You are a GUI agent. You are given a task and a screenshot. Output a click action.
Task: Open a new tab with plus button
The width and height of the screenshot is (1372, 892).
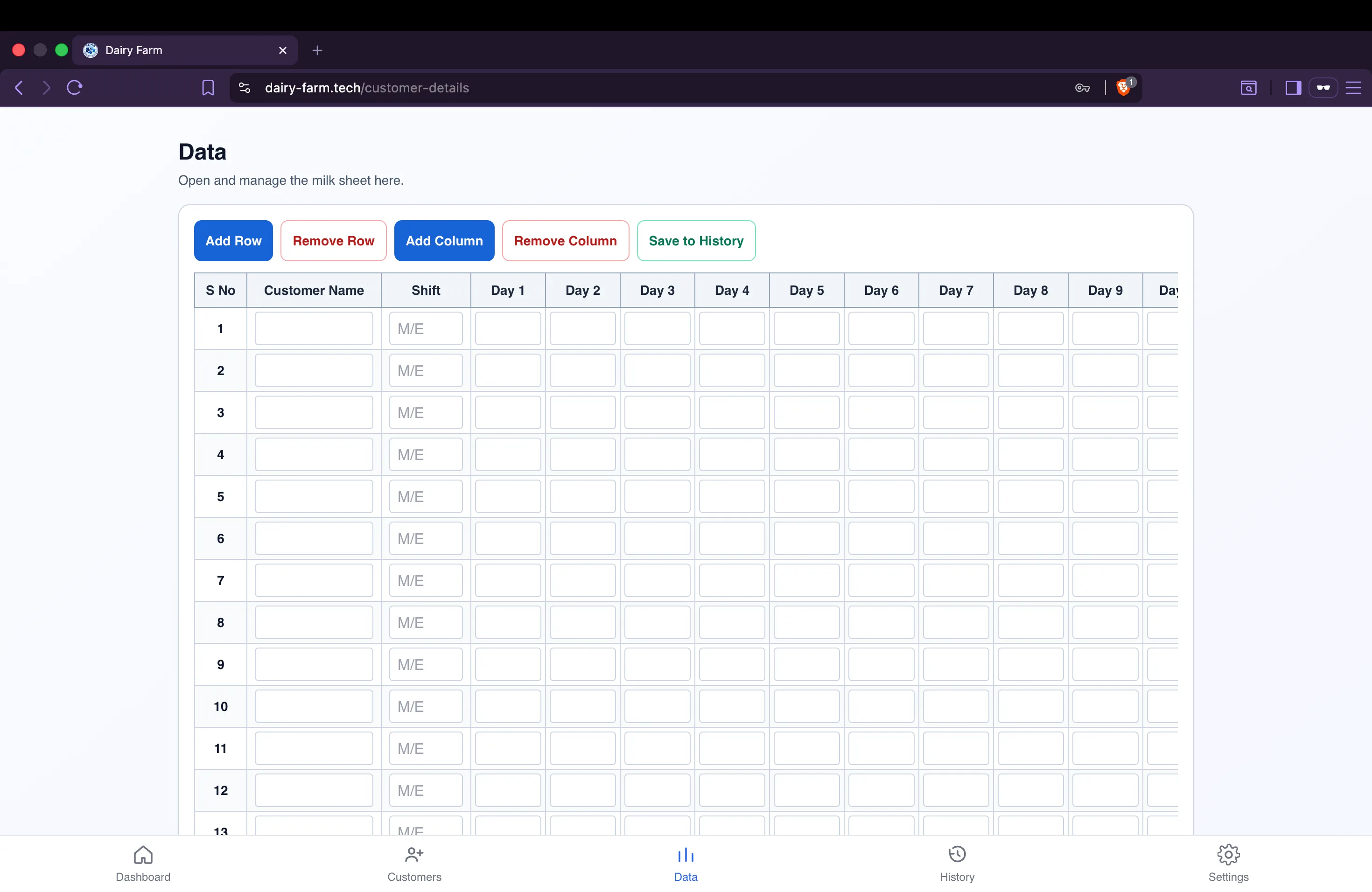pos(317,50)
